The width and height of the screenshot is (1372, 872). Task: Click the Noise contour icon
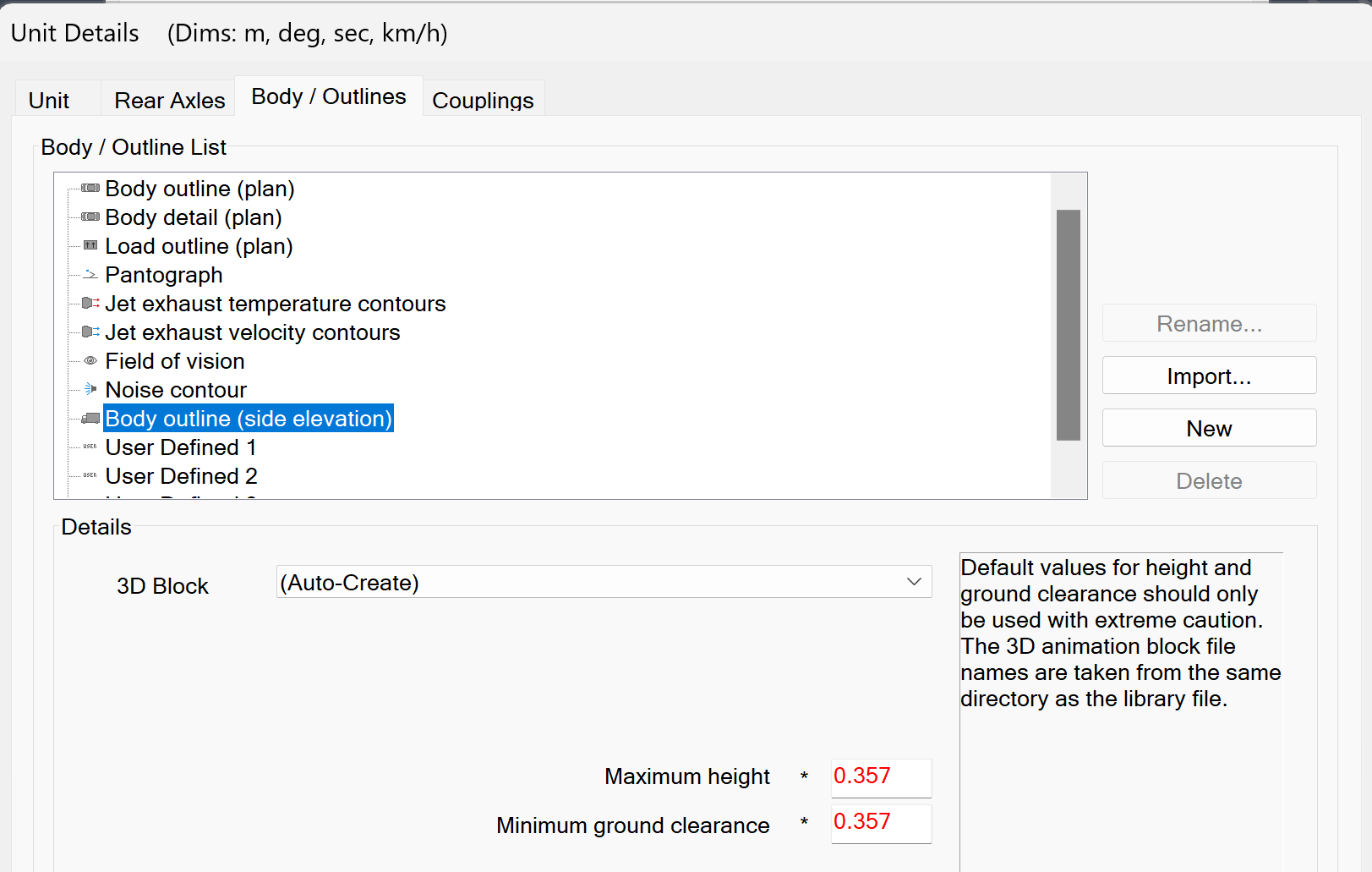[x=90, y=390]
